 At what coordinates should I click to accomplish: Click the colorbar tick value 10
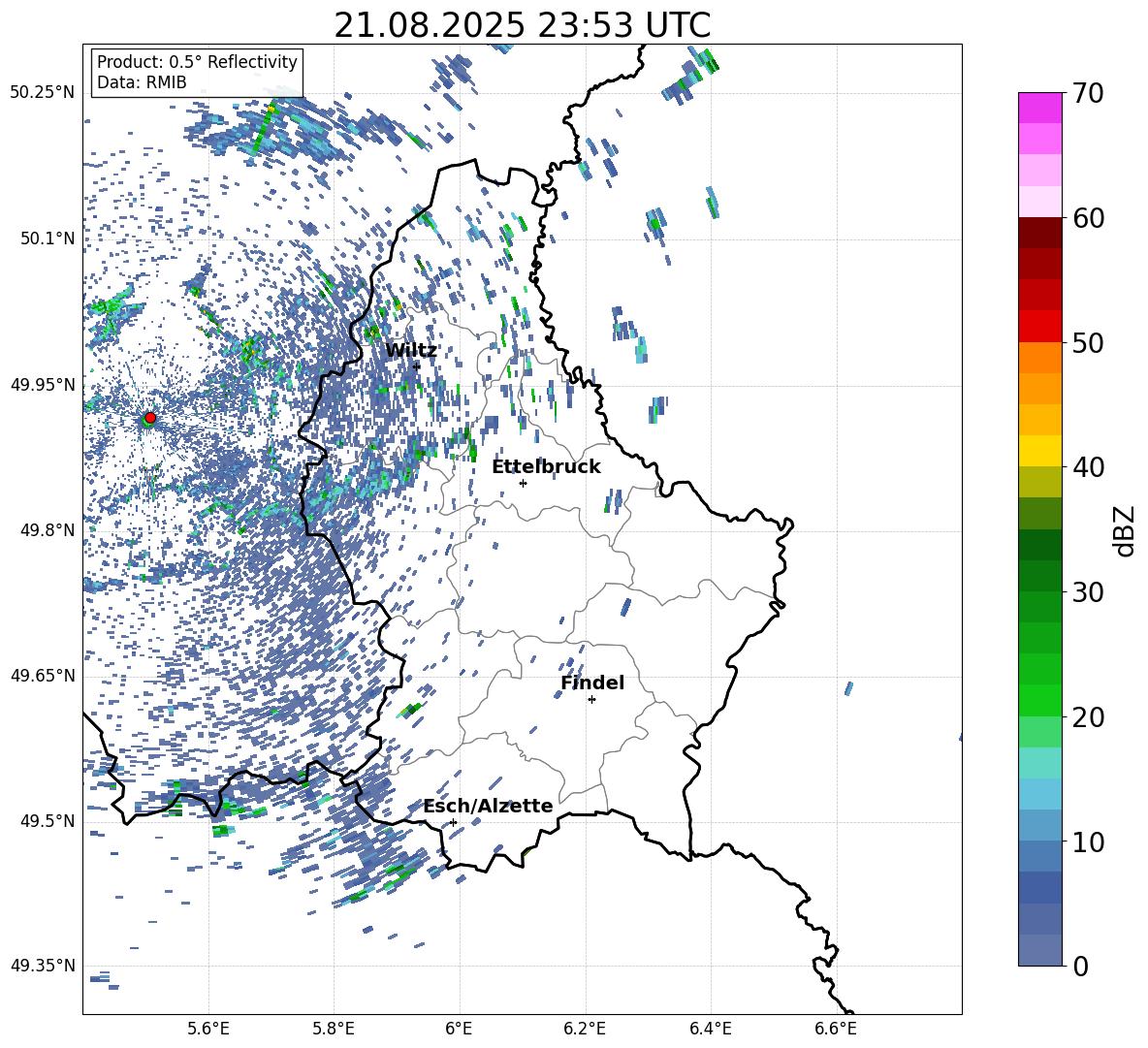point(1088,842)
